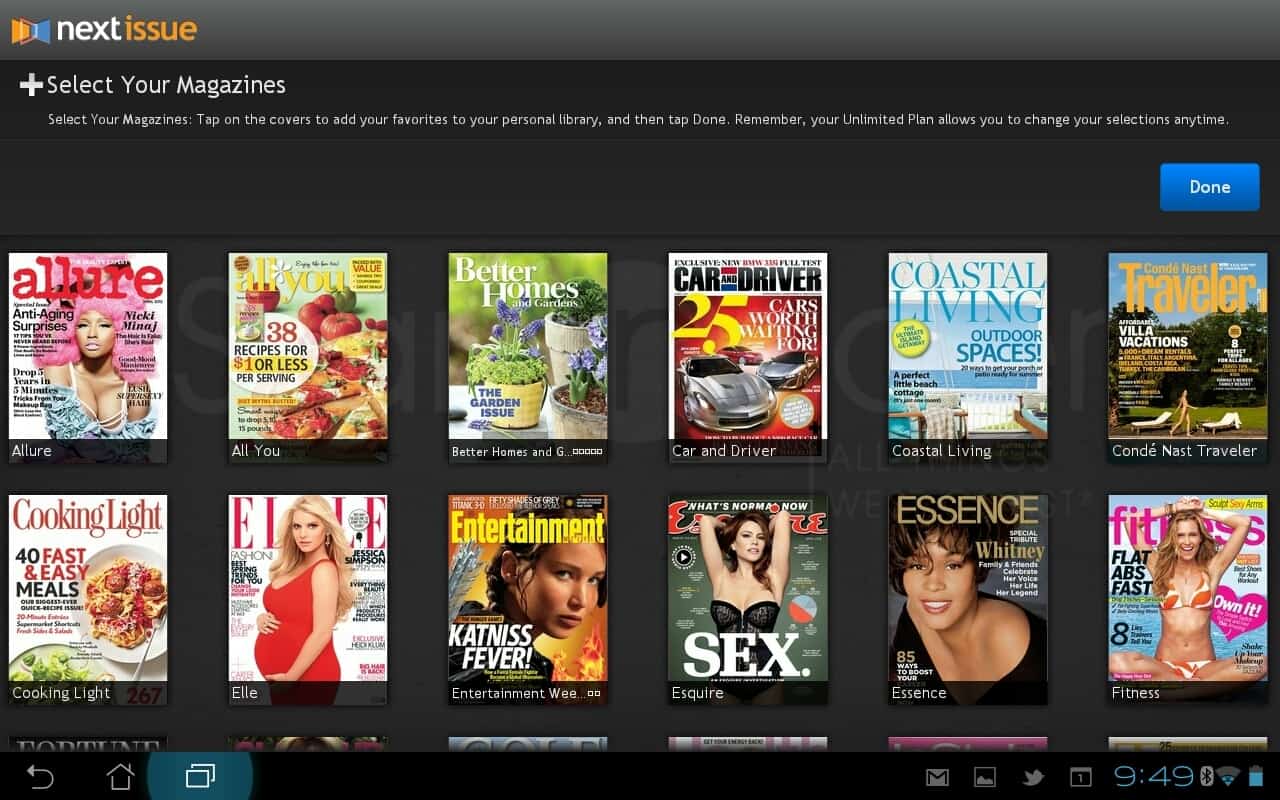The height and width of the screenshot is (800, 1280).
Task: Tap the Done button
Action: (1209, 187)
